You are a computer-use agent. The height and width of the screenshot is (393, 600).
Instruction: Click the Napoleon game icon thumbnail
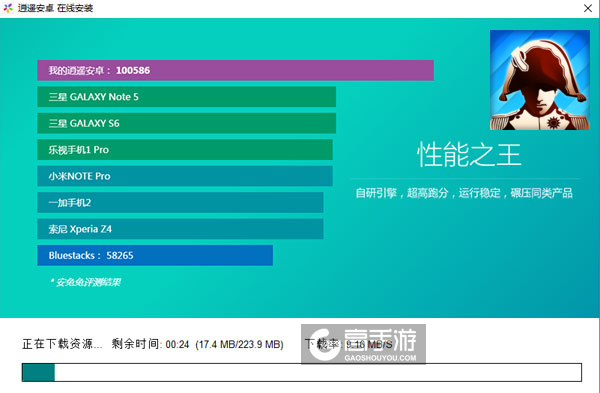(540, 80)
